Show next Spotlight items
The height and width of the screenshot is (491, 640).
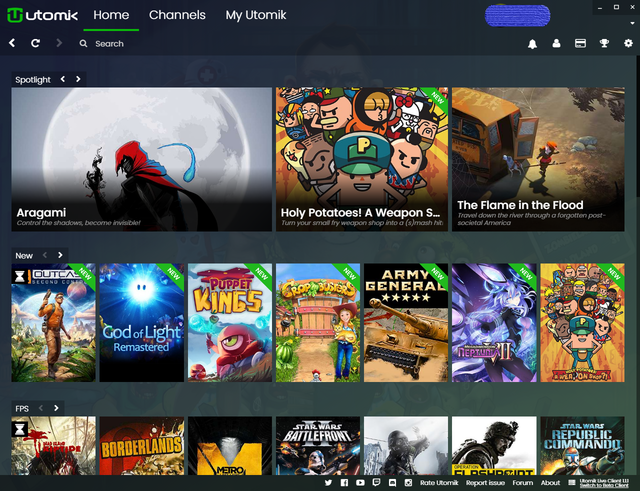pyautogui.click(x=78, y=79)
